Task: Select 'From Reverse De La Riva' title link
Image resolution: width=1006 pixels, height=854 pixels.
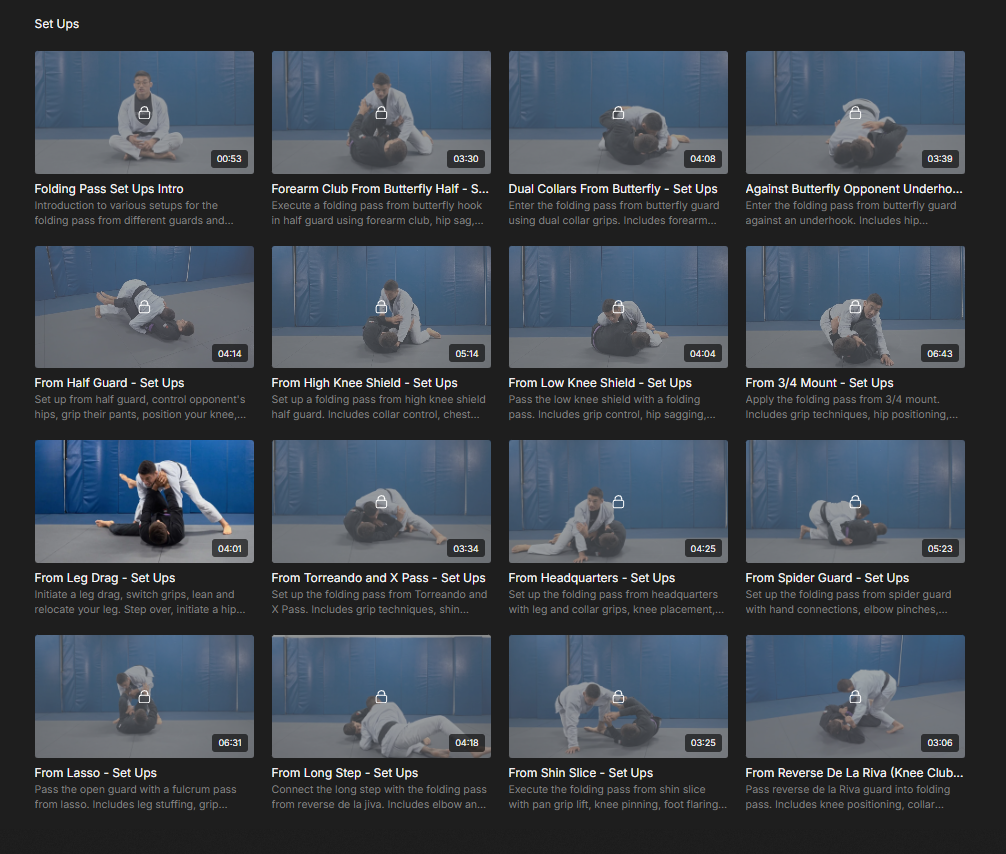Action: pyautogui.click(x=854, y=773)
